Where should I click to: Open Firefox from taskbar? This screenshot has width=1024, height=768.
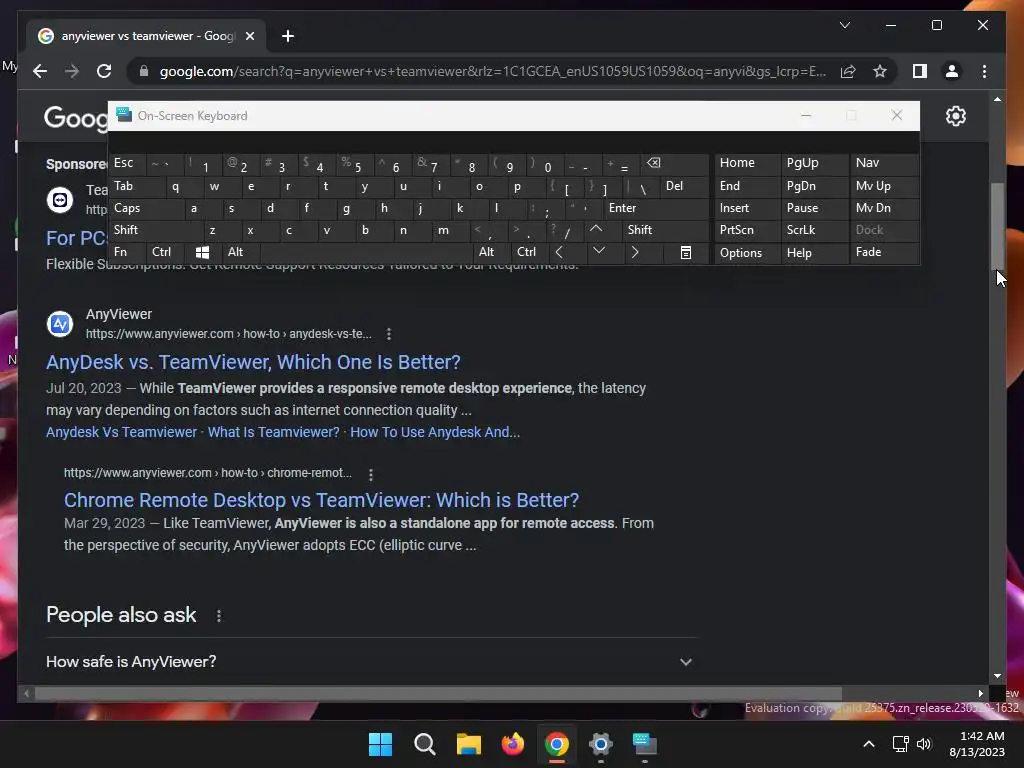click(513, 744)
